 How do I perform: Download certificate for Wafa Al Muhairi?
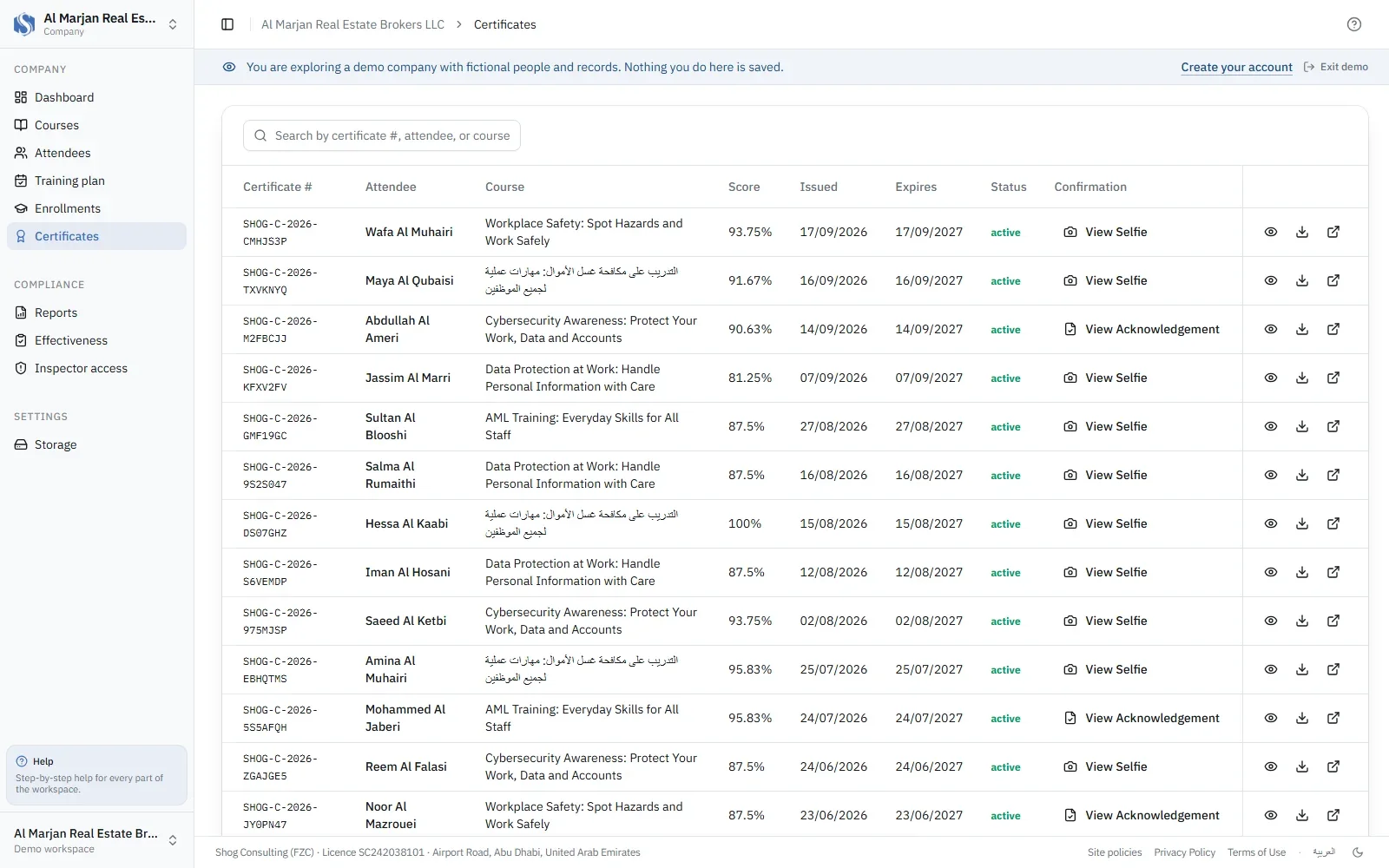click(1302, 232)
